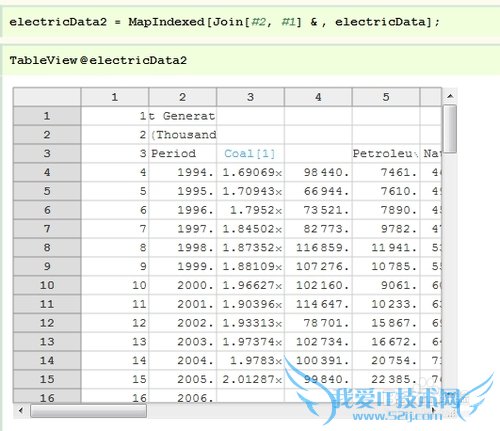Click the '1.69069×' cell
This screenshot has height=431, width=500.
tap(250, 172)
